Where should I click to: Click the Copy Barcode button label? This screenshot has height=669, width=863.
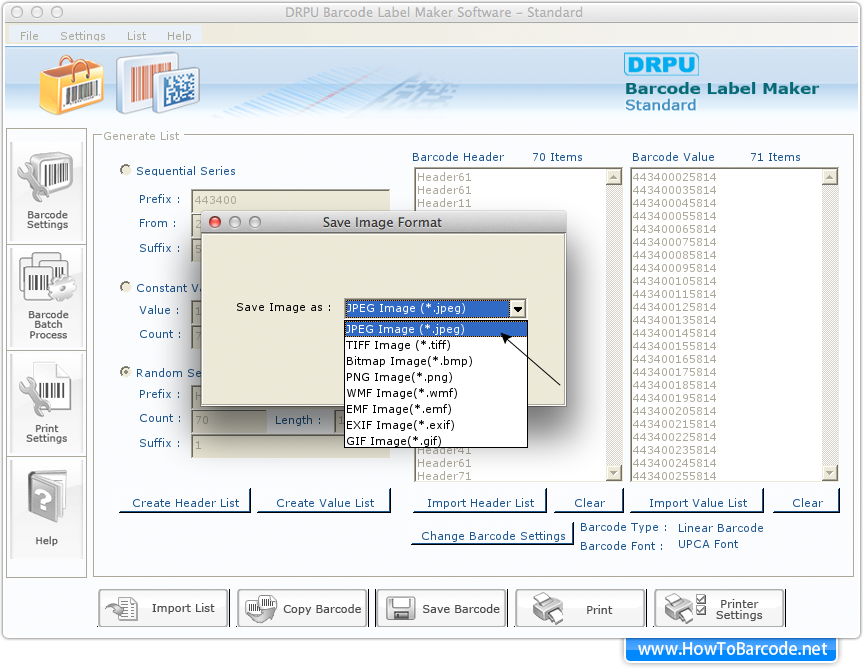click(x=322, y=609)
